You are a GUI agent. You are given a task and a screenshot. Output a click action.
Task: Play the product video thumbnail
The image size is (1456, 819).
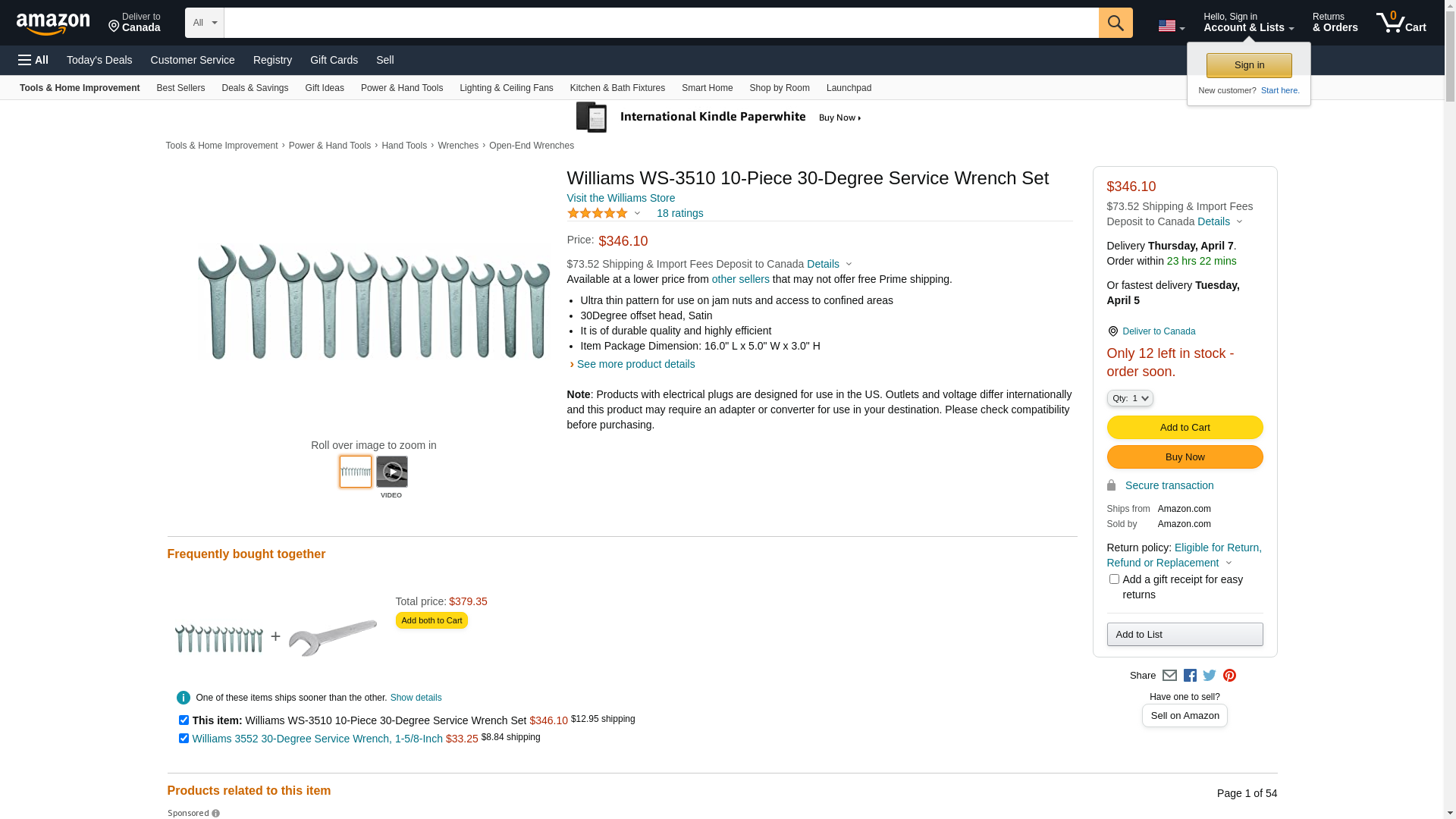coord(391,472)
